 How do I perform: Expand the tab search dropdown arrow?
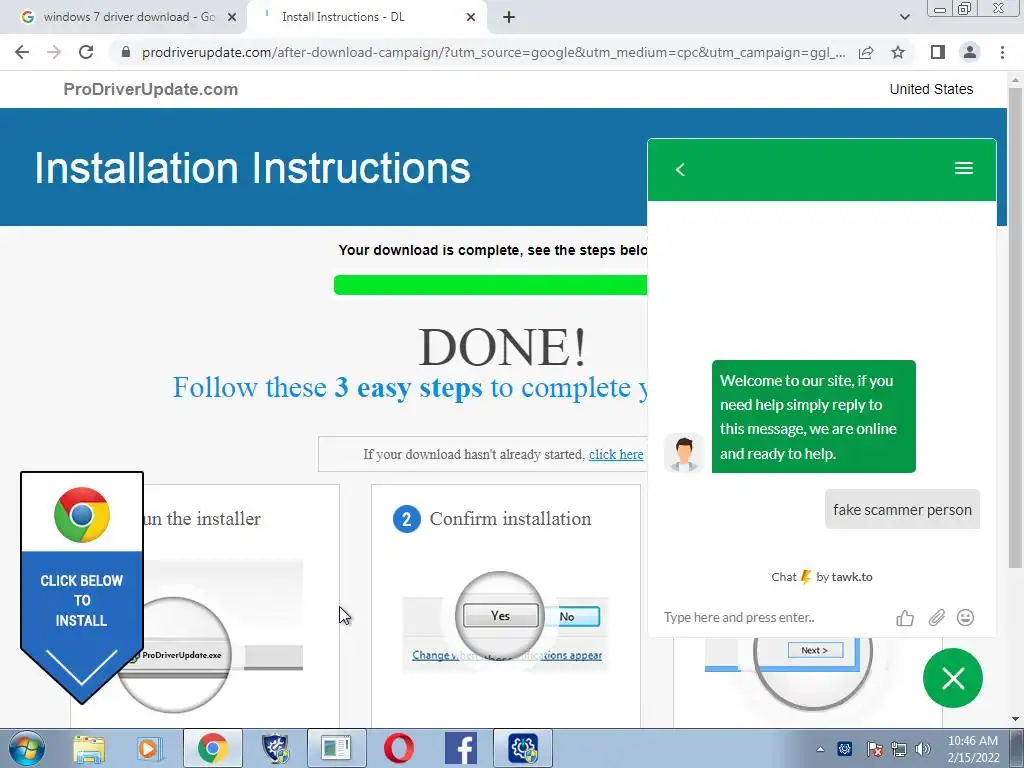click(x=904, y=17)
